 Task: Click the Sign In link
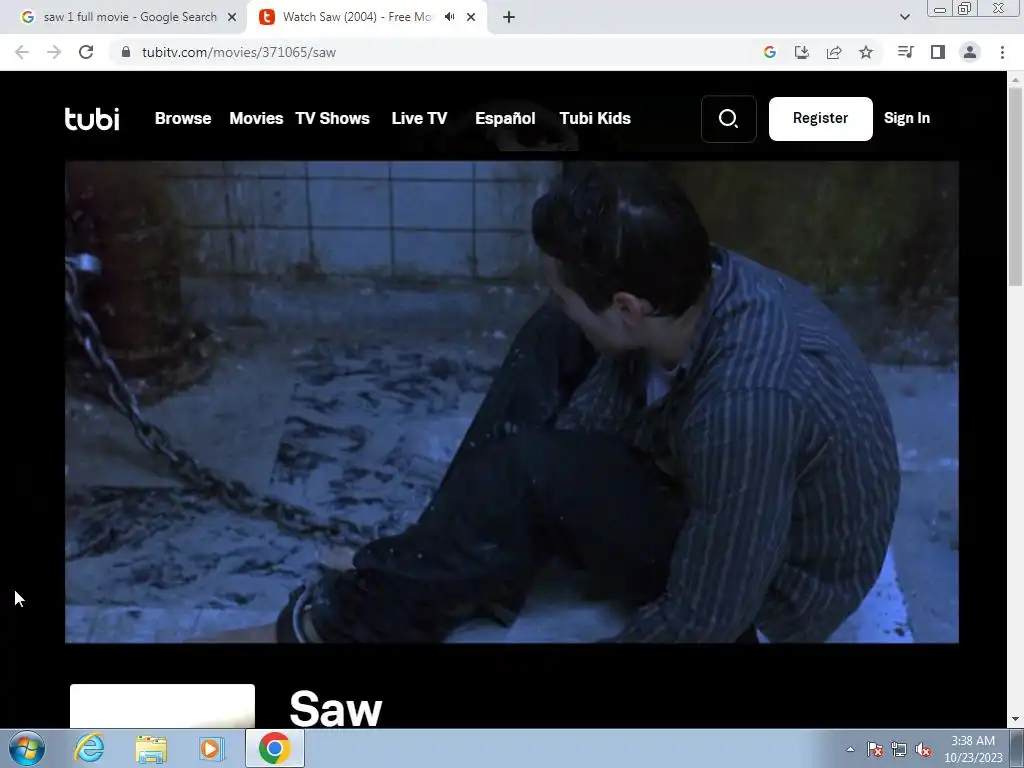point(906,118)
